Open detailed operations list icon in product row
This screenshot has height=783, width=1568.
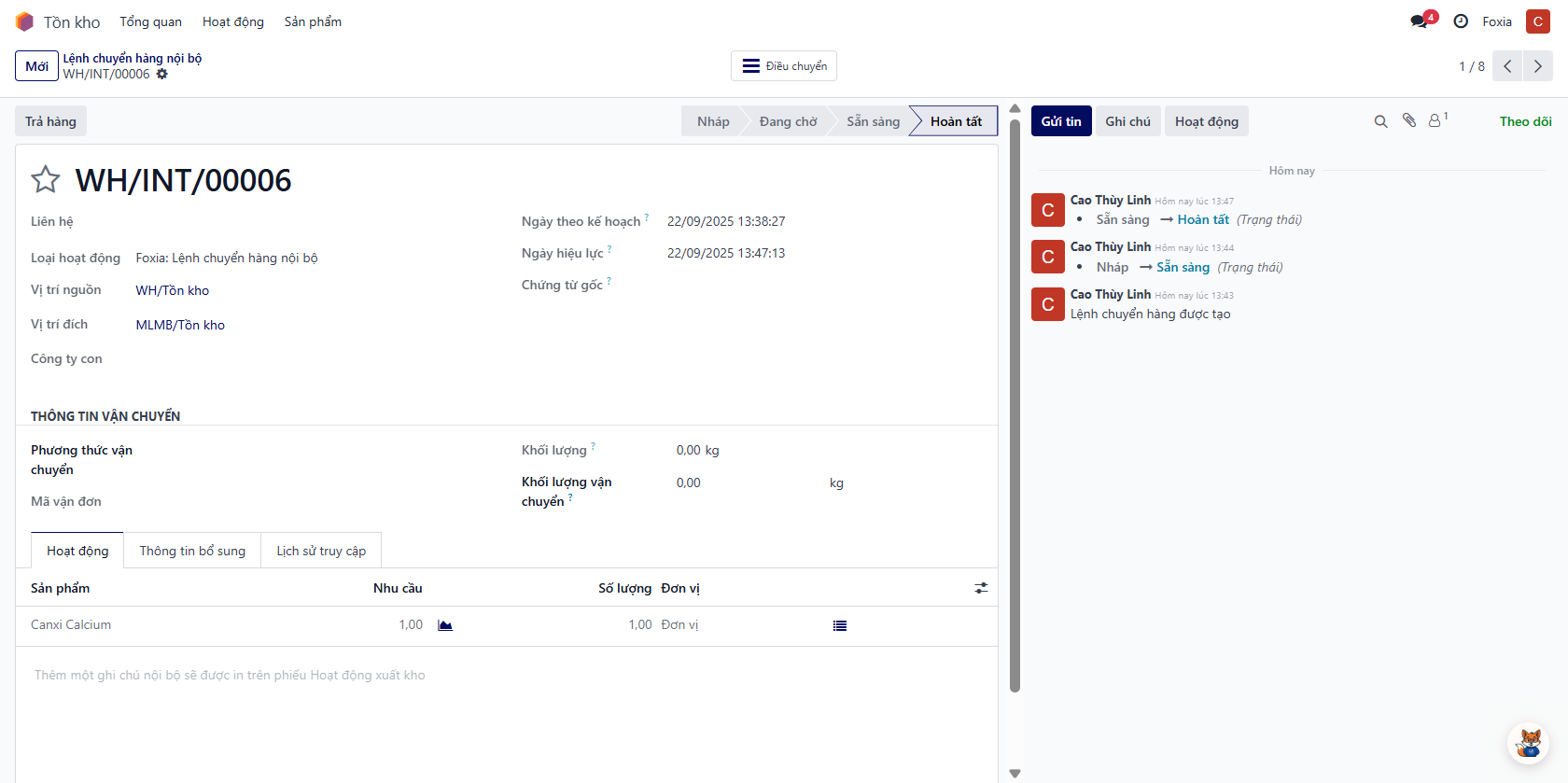[x=840, y=625]
